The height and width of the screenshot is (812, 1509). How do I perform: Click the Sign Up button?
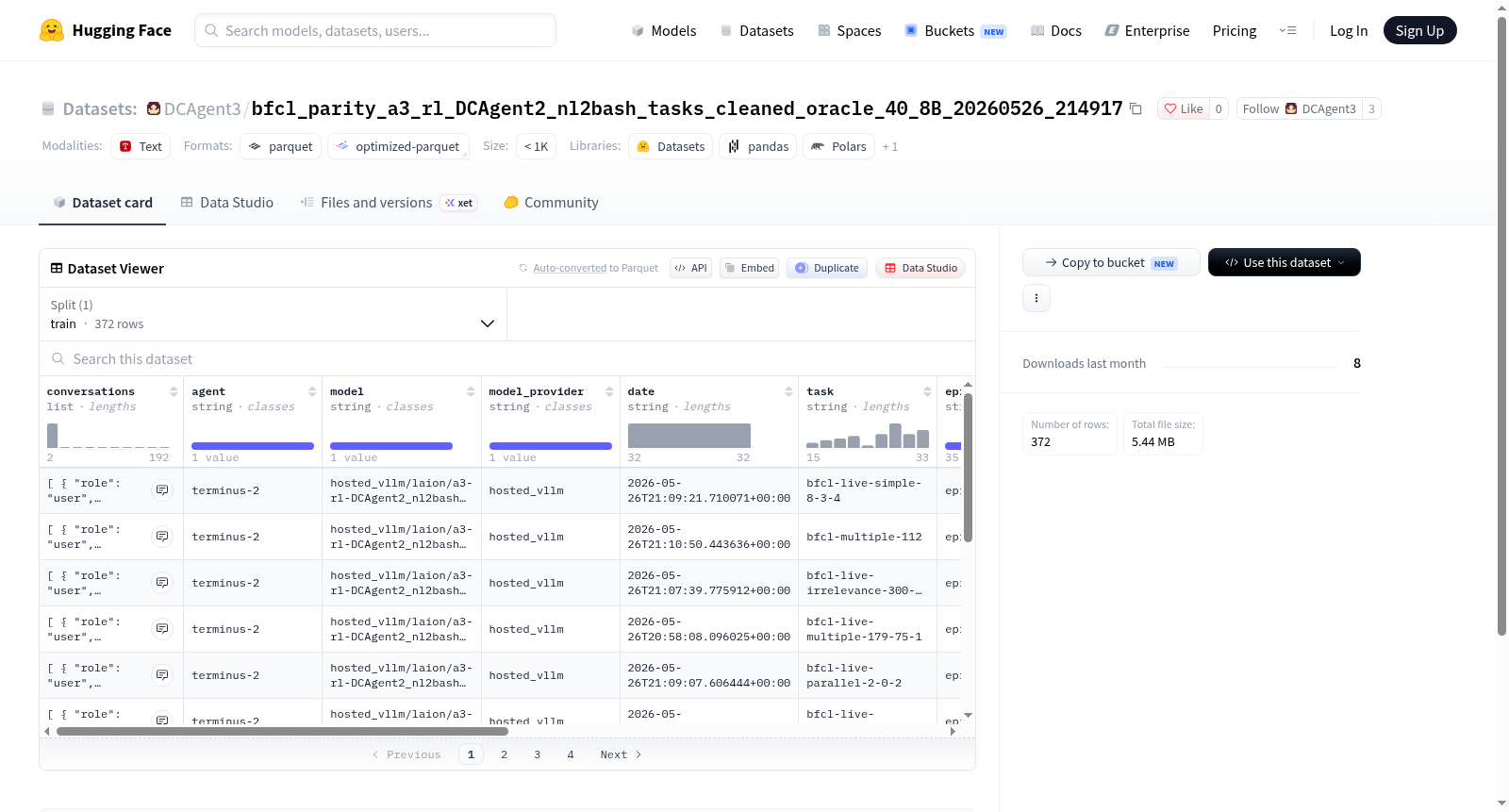1419,30
